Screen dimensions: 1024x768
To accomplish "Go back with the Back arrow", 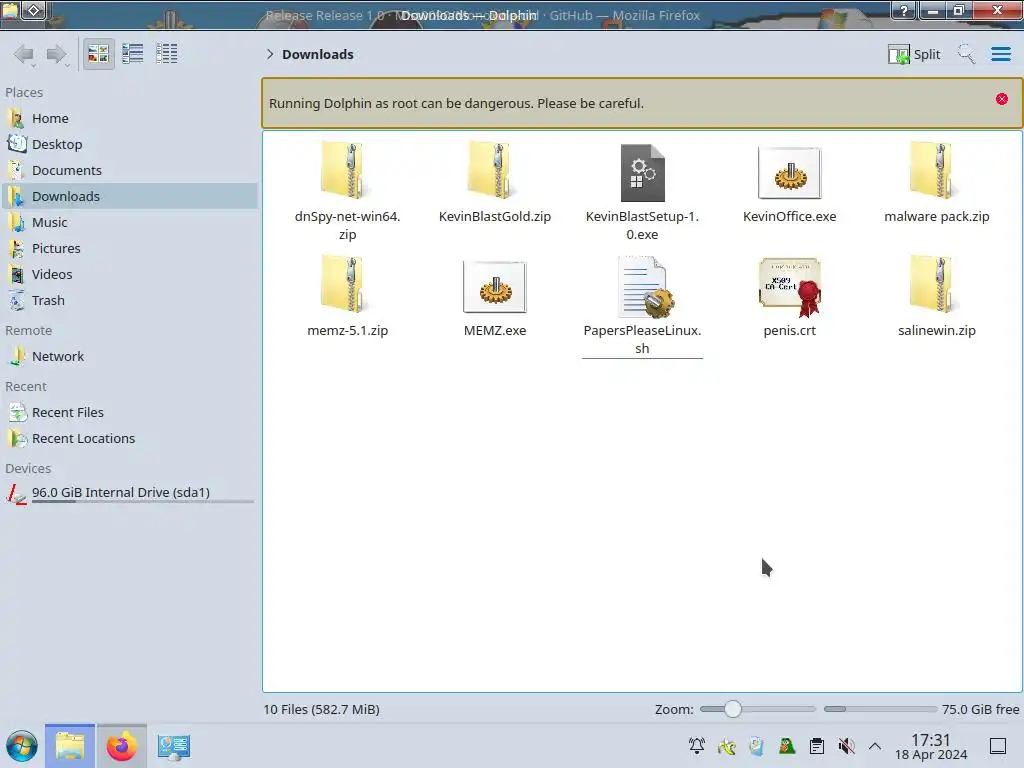I will (x=24, y=54).
